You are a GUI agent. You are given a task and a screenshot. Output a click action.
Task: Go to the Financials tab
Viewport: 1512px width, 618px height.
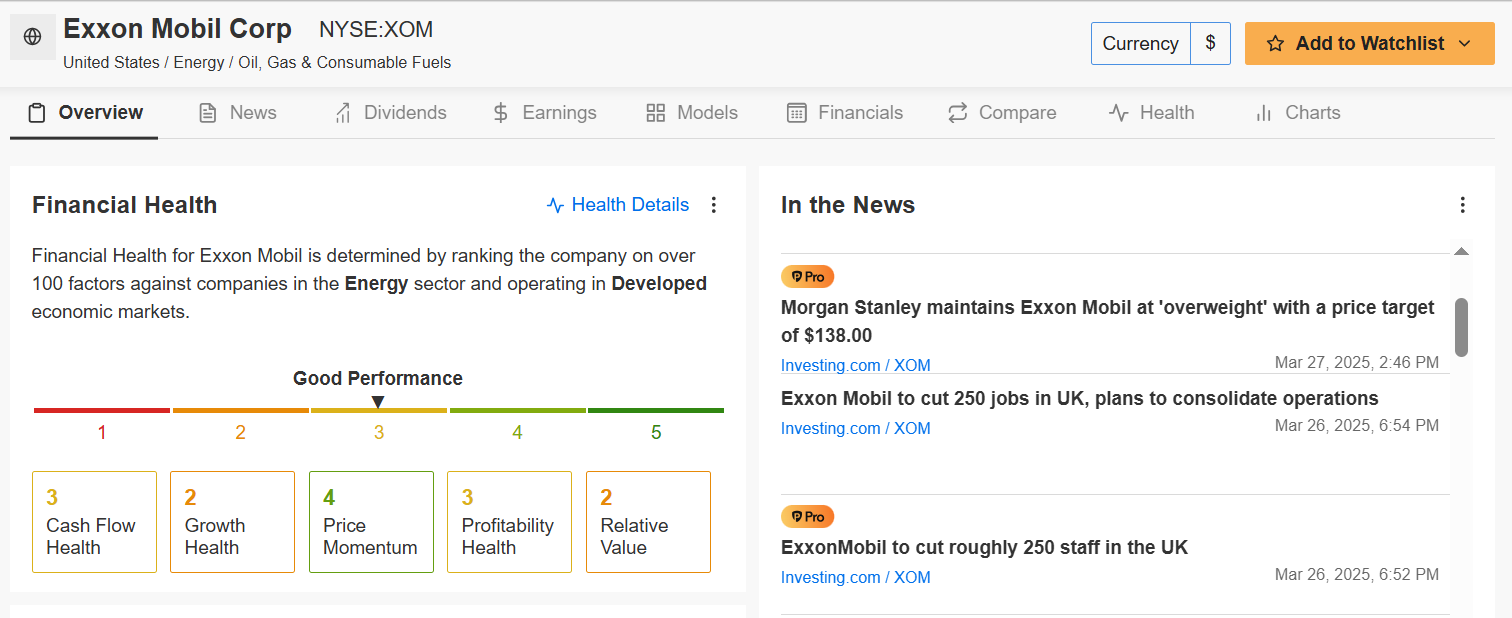845,113
